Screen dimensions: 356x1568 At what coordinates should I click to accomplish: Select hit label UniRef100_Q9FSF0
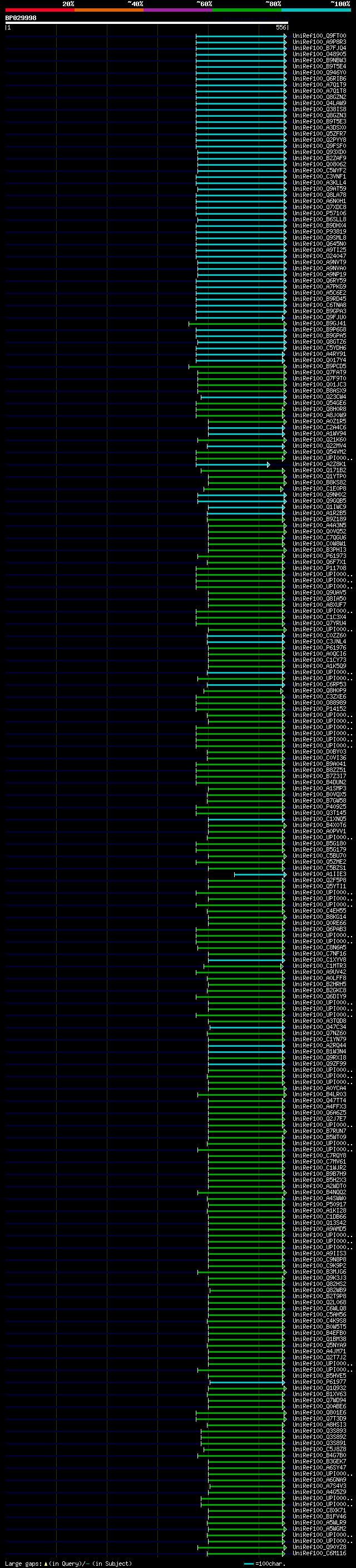319,146
